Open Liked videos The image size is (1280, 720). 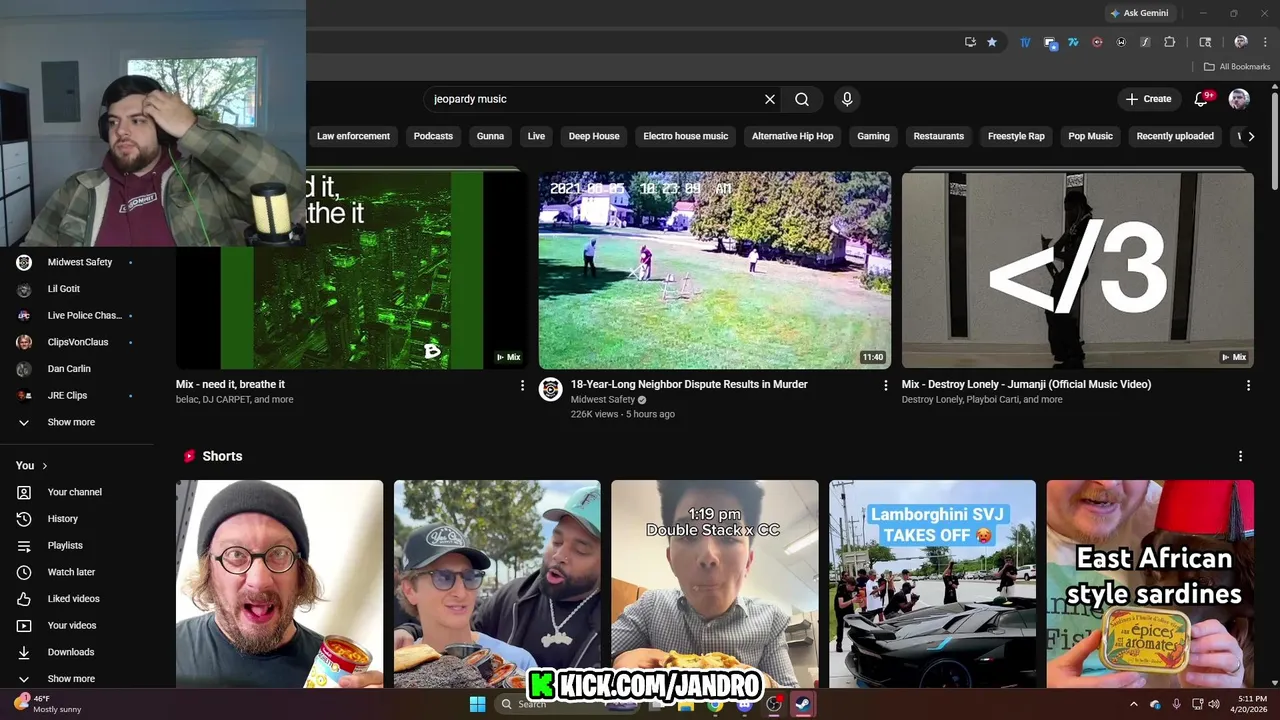77,599
